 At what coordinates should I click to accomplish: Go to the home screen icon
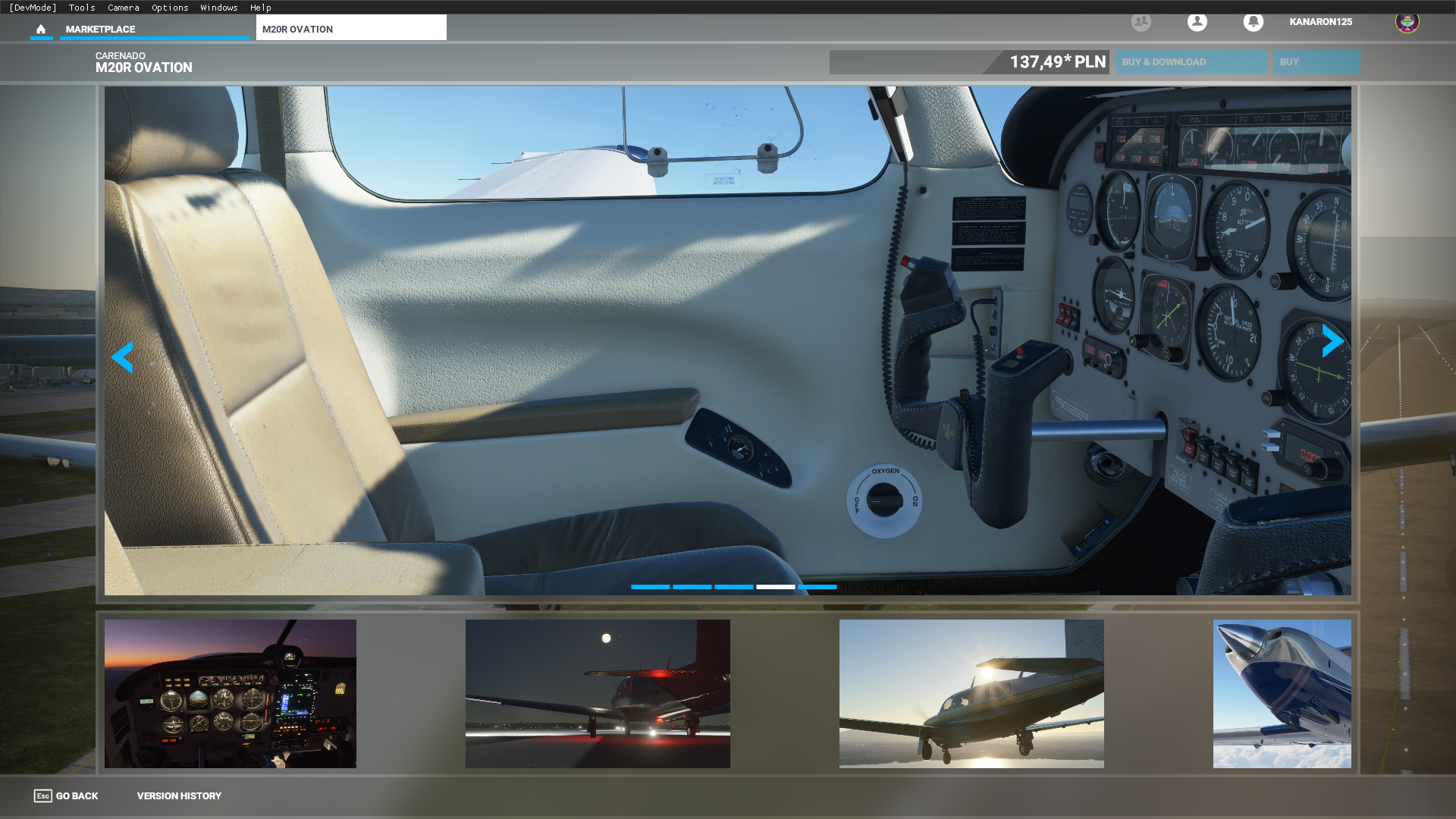41,29
